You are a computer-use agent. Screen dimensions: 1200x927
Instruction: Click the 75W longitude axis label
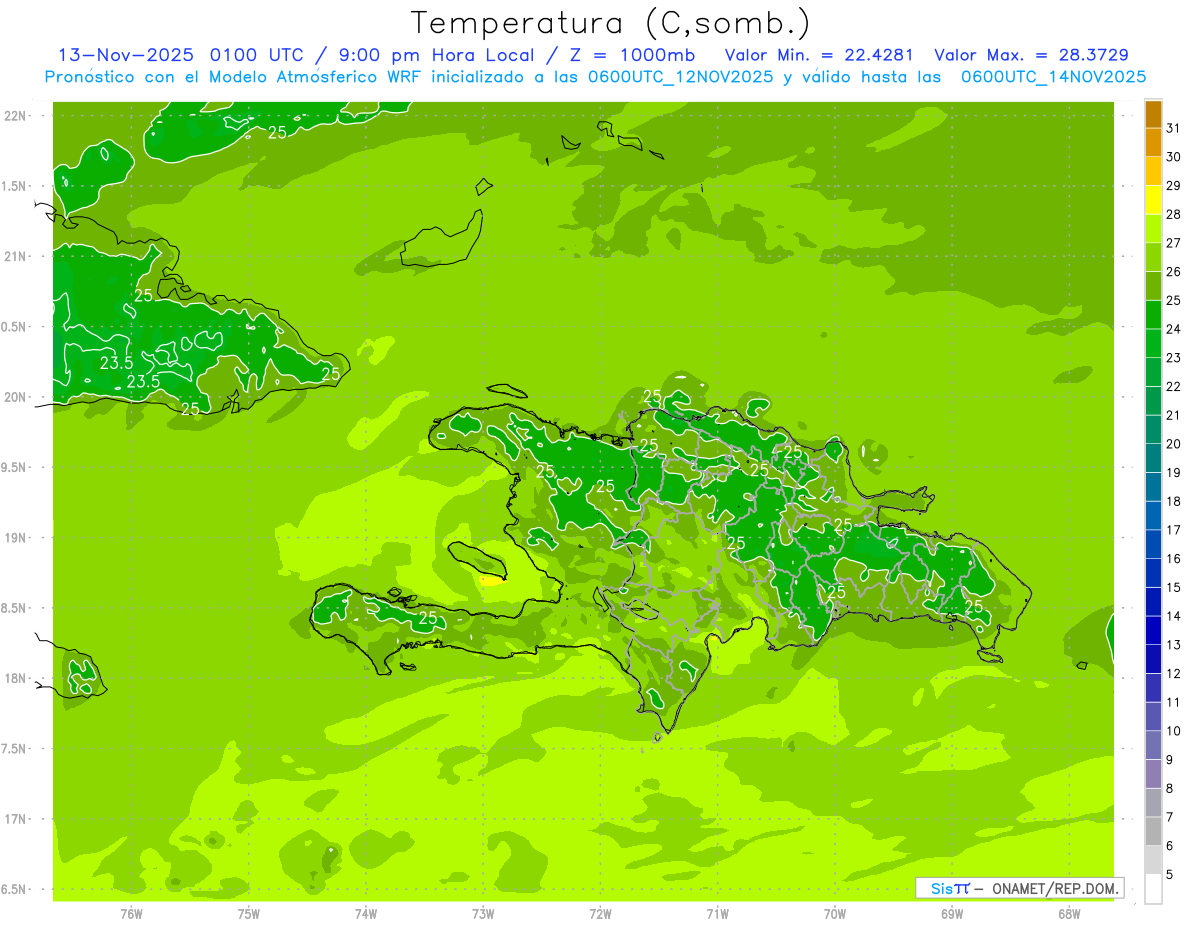point(249,914)
